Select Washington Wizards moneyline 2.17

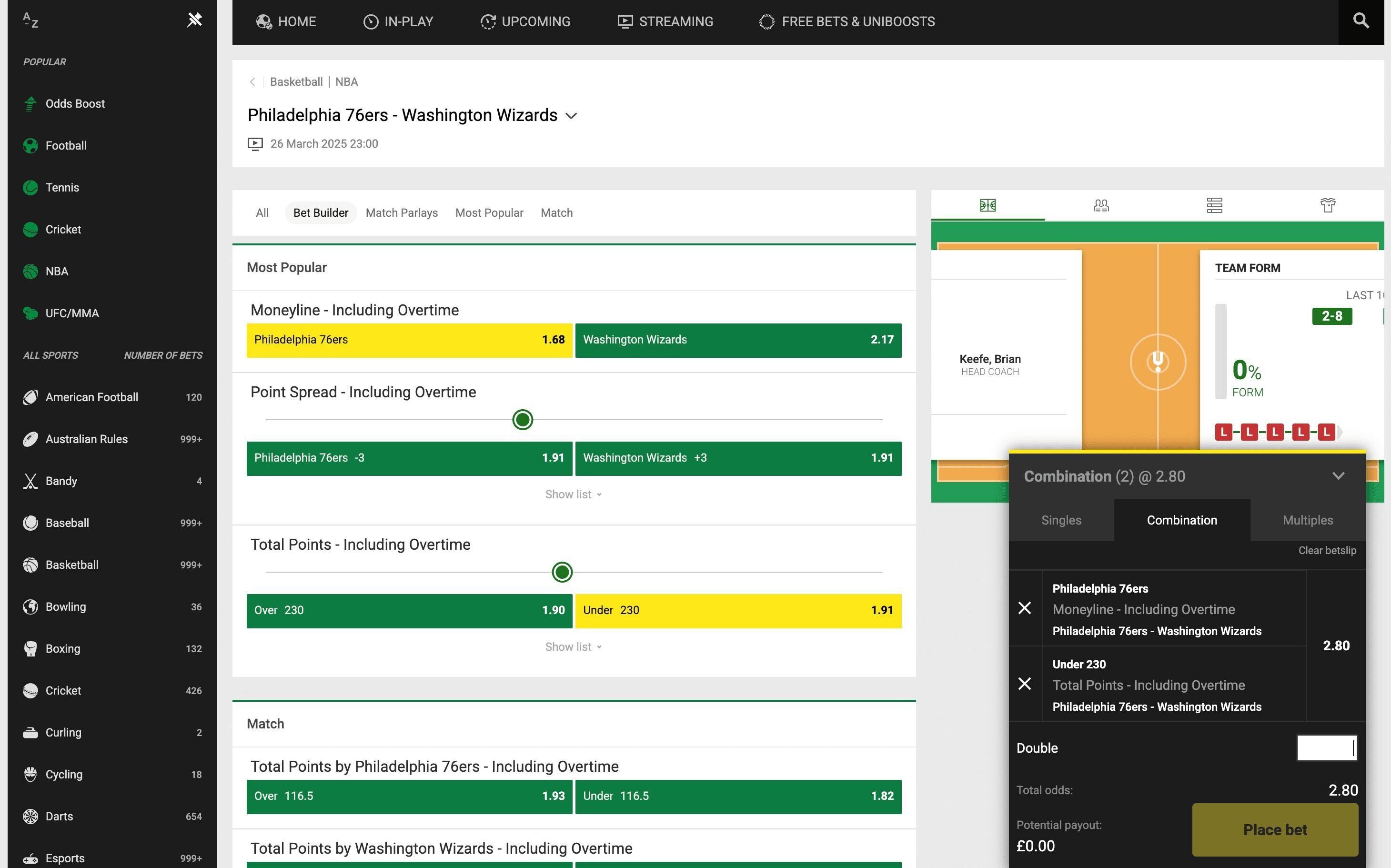738,341
